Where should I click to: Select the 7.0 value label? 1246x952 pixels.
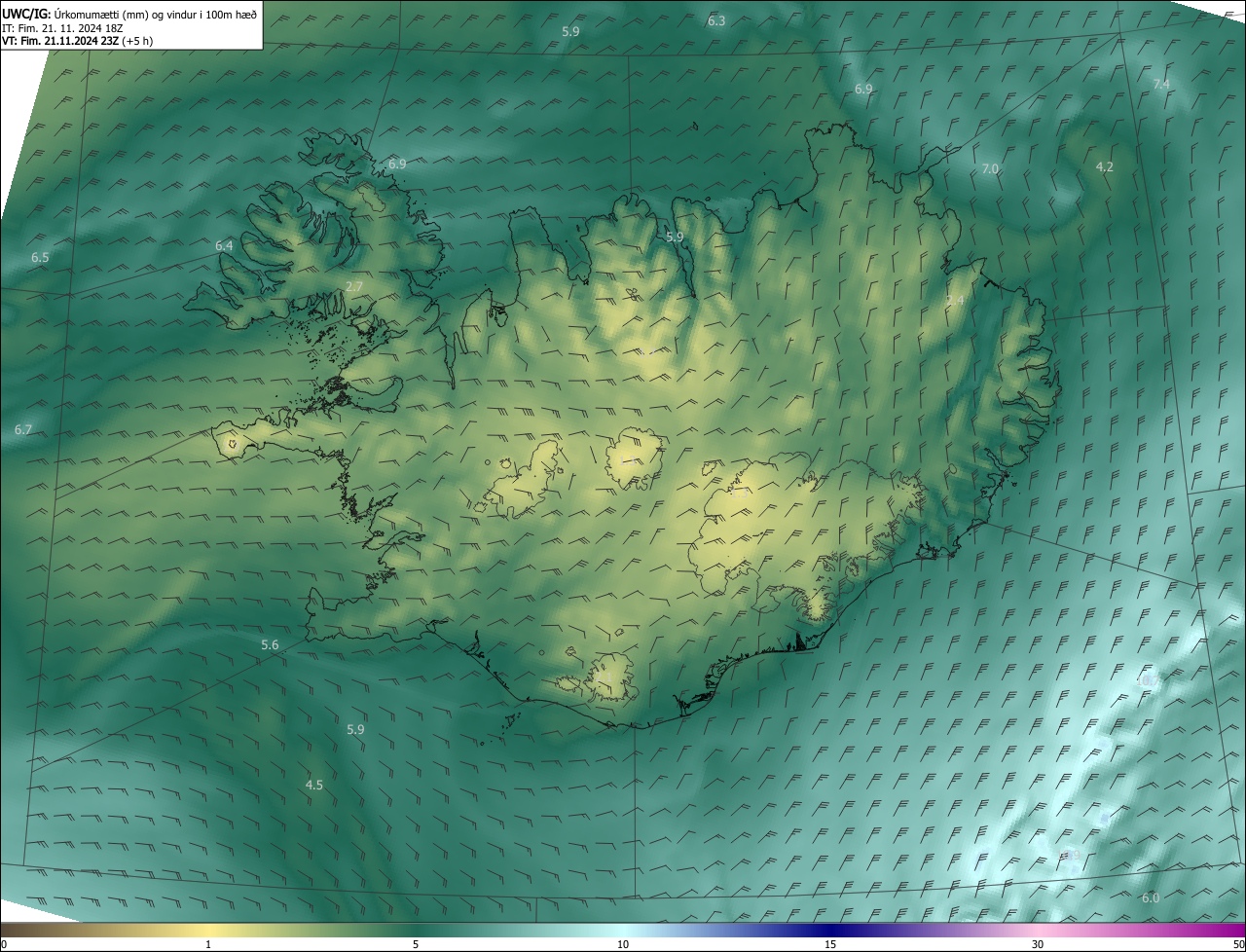[990, 169]
